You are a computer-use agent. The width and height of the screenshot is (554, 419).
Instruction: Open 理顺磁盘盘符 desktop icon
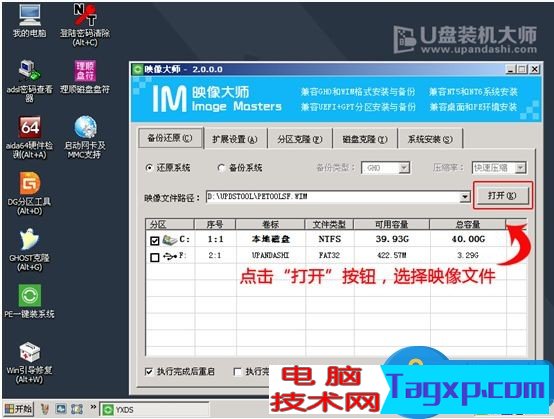point(85,76)
